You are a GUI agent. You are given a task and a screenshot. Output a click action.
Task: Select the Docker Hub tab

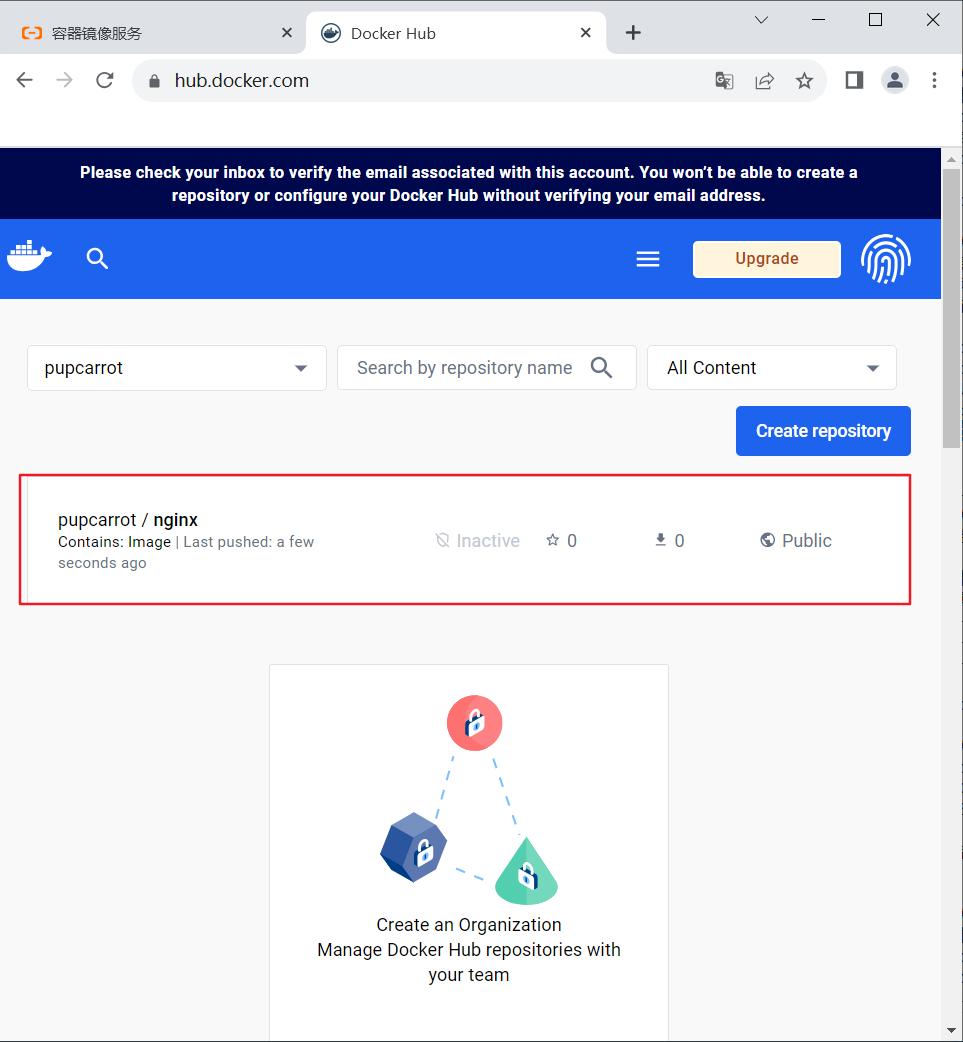pyautogui.click(x=456, y=33)
